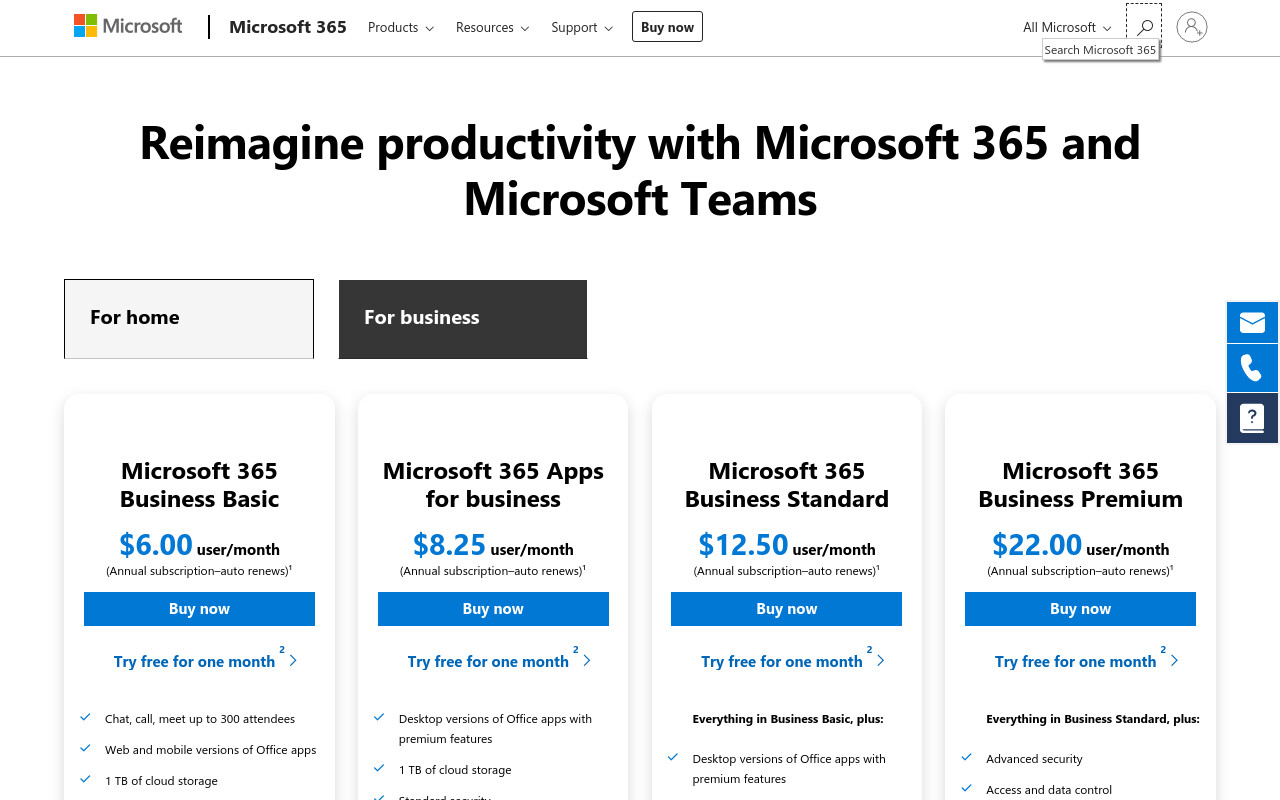Buy now for Business Premium plan
This screenshot has width=1280, height=800.
pos(1080,609)
